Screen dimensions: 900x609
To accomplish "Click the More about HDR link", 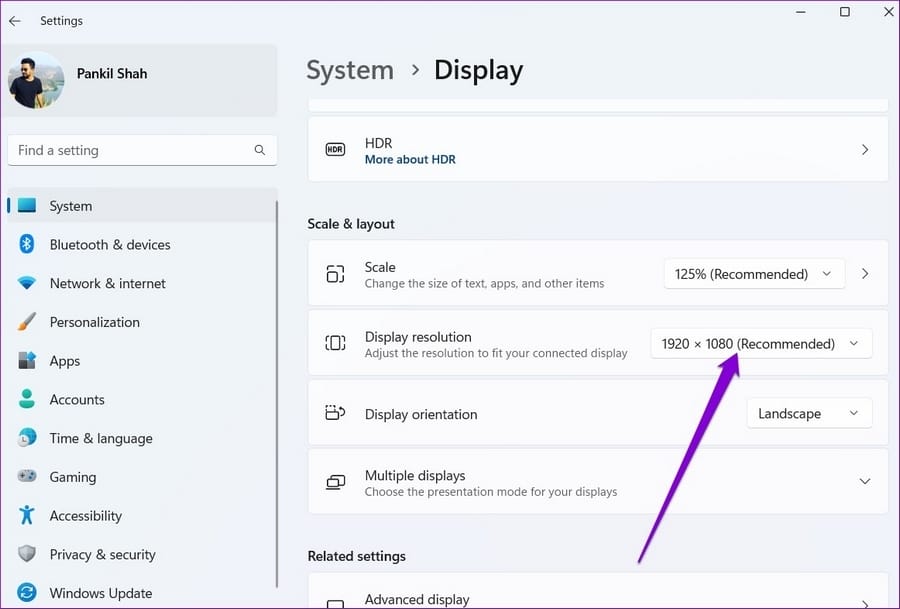I will [x=410, y=160].
